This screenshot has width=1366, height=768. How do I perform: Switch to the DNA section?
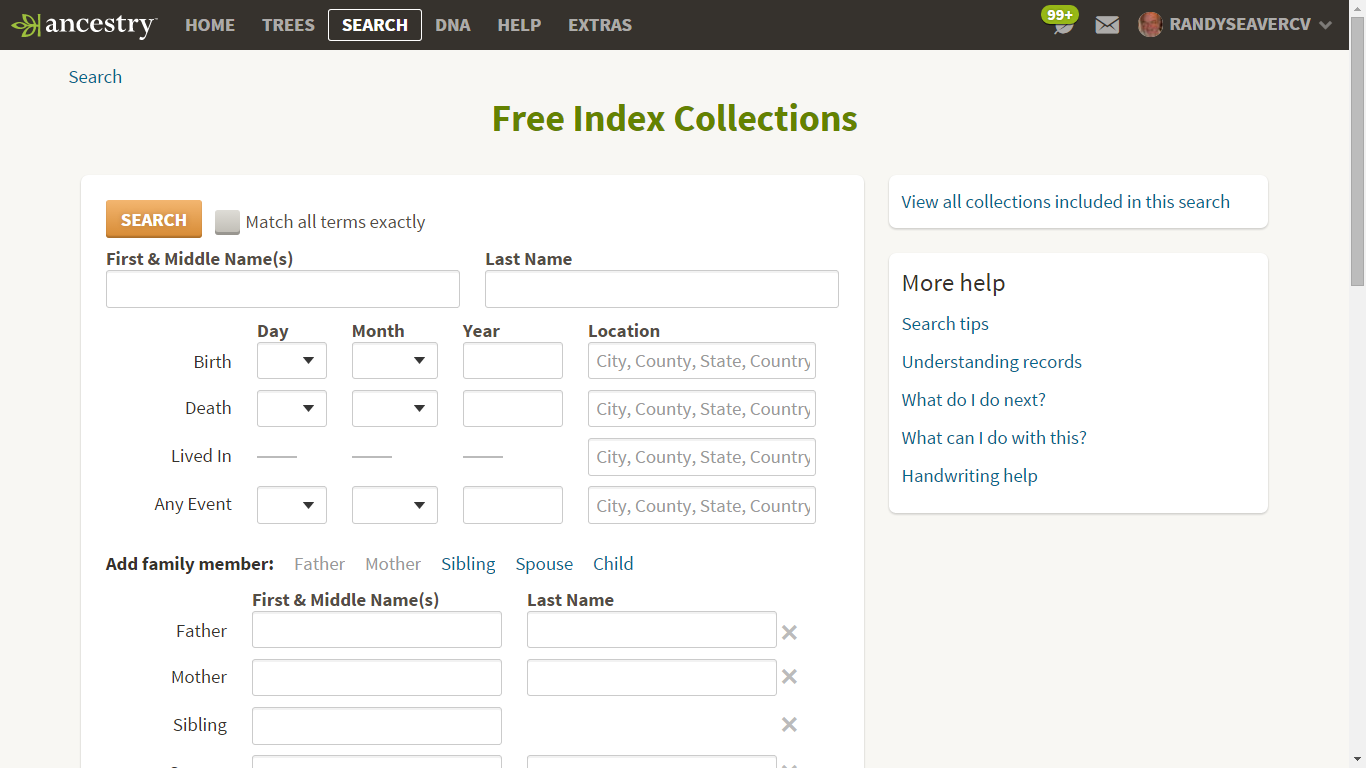click(x=453, y=25)
